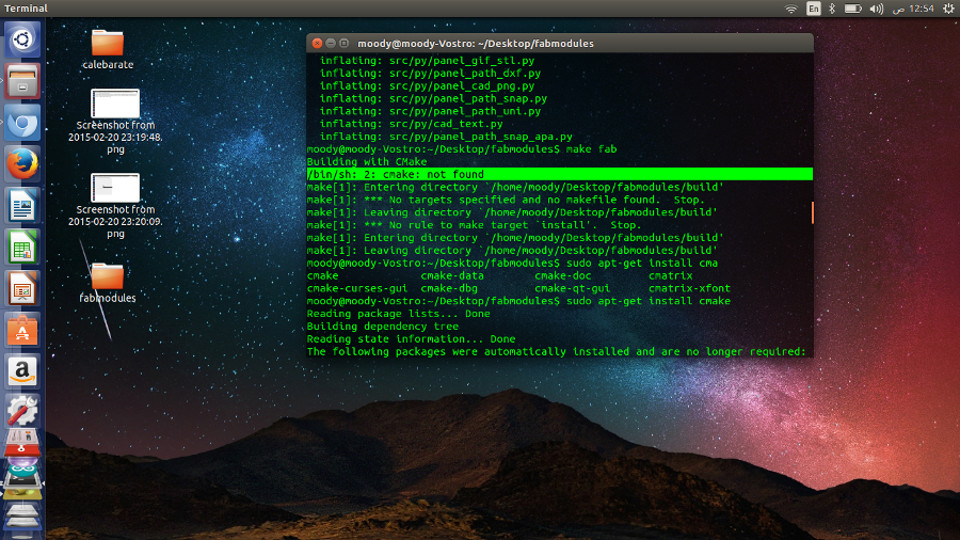Open the Ubuntu Dash search launcher
Screen dimensions: 960x540
coord(22,40)
